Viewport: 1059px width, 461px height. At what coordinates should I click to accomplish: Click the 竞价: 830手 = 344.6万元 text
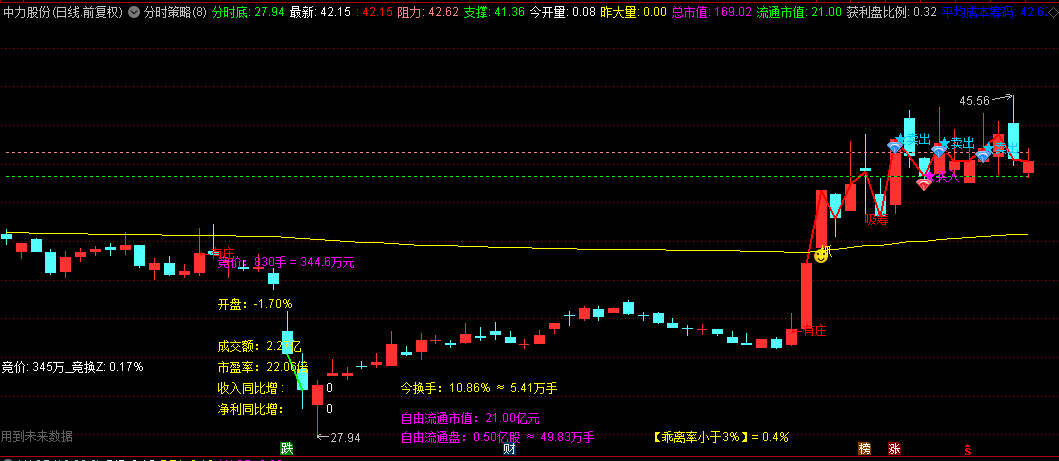pyautogui.click(x=286, y=263)
